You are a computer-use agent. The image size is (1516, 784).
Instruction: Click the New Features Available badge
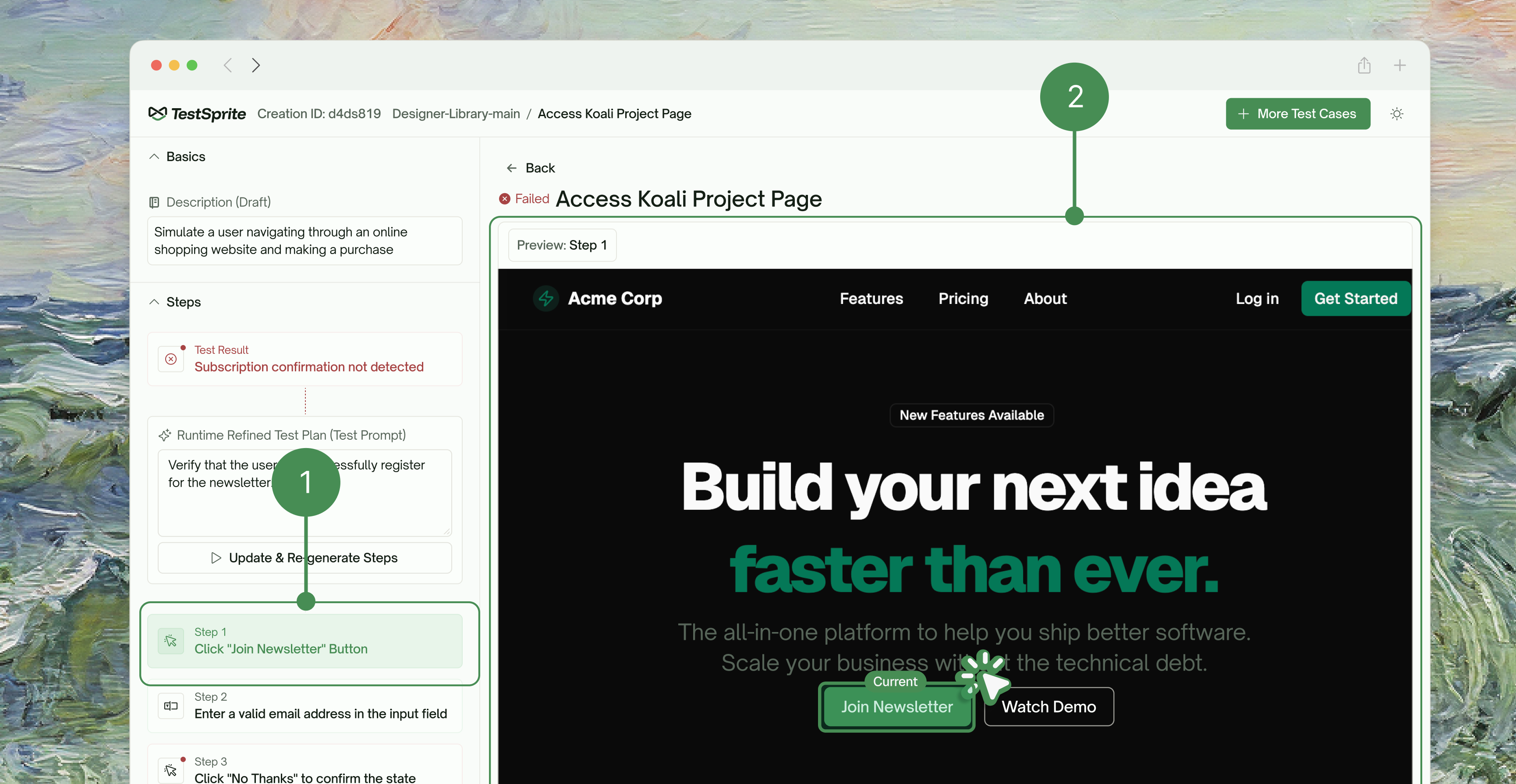972,415
